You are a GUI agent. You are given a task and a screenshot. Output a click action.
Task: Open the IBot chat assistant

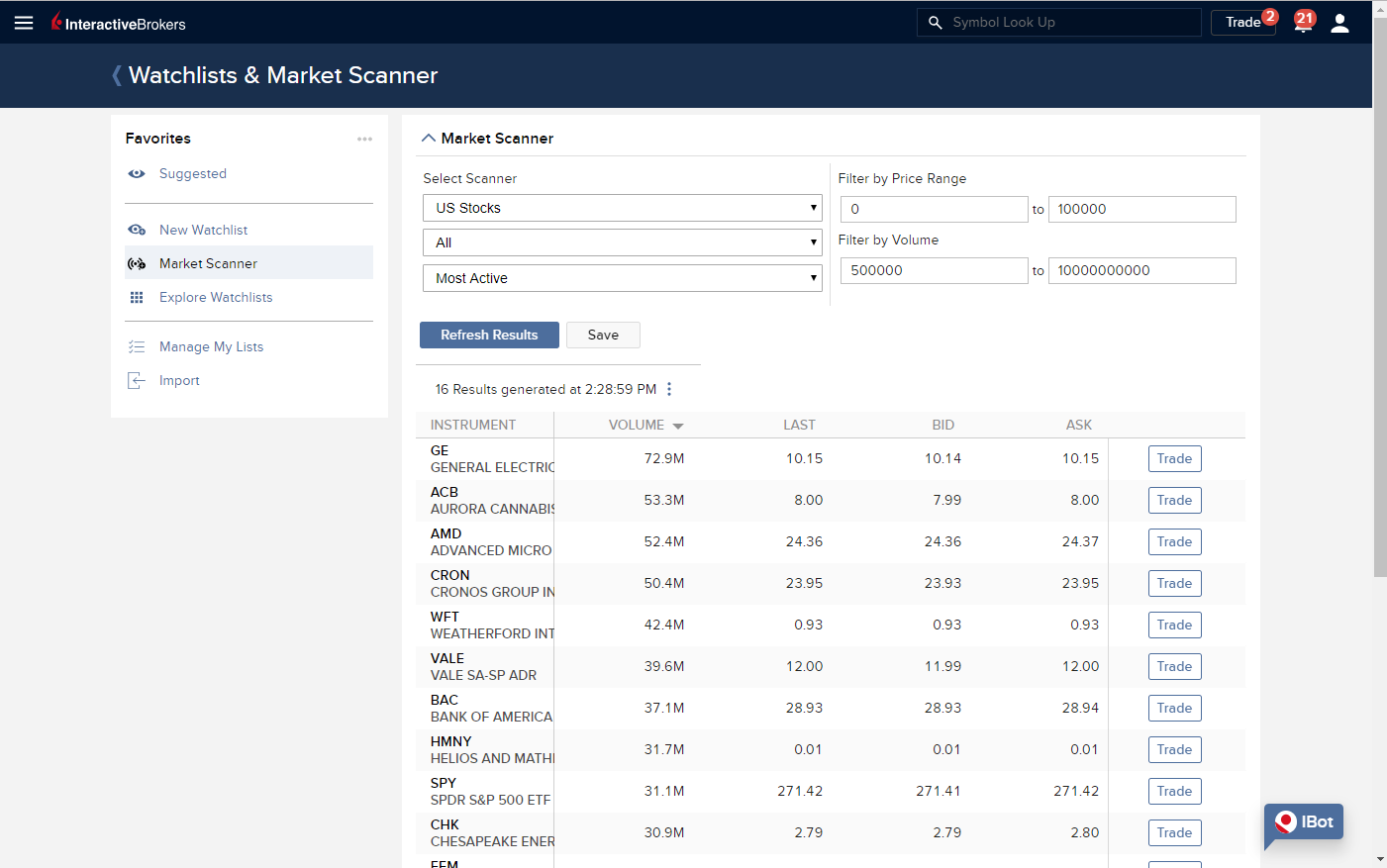(x=1304, y=823)
